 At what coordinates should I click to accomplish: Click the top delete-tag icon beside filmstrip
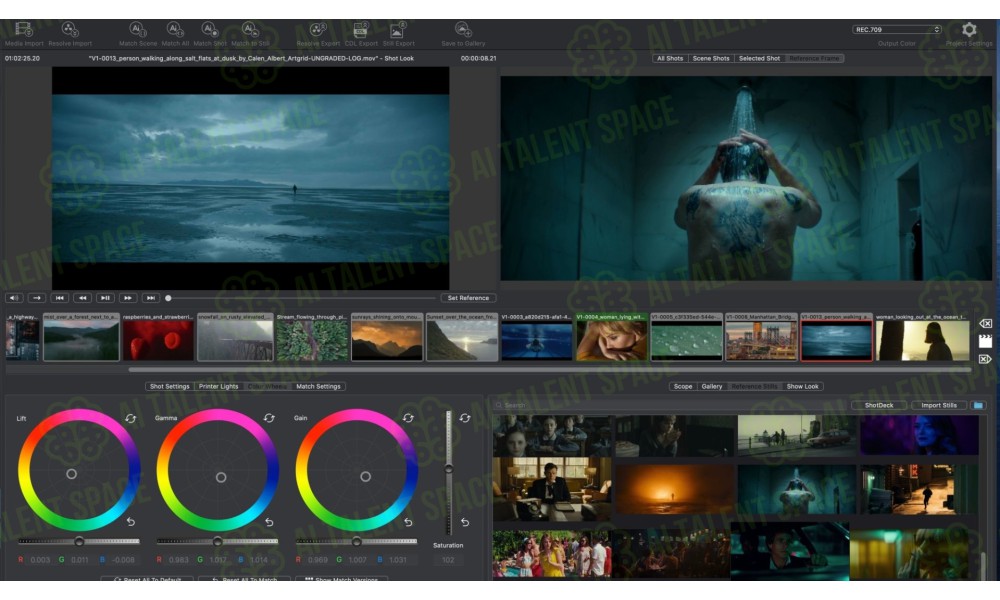pyautogui.click(x=985, y=323)
